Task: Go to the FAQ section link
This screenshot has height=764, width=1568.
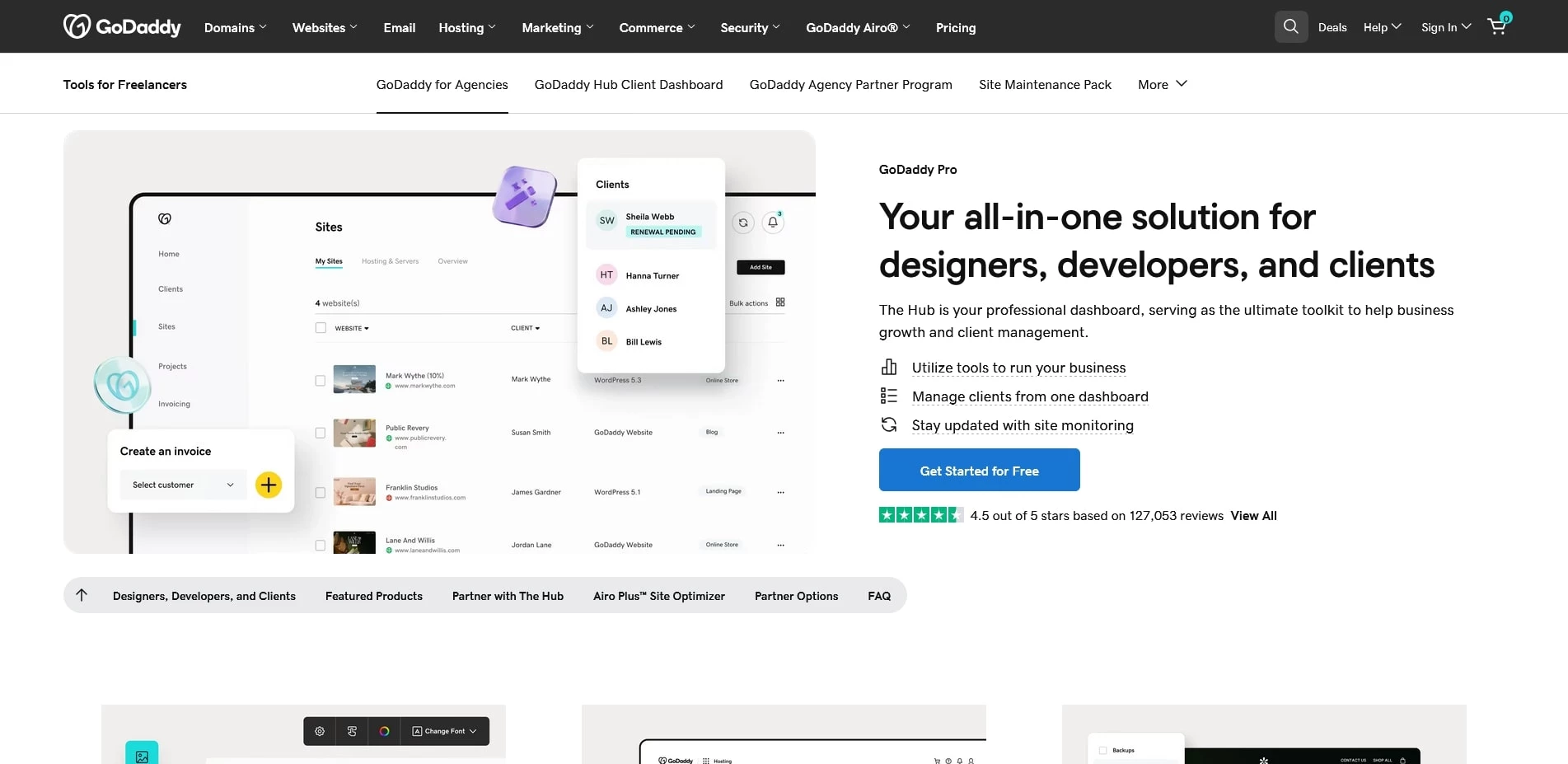Action: pos(878,596)
